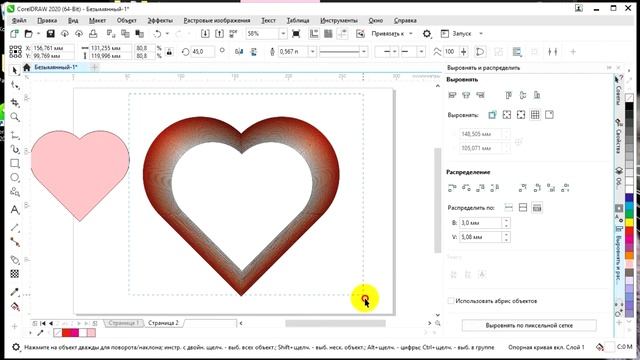Screen dimensions: 640x360
Task: Align to grid option
Action: (535, 115)
